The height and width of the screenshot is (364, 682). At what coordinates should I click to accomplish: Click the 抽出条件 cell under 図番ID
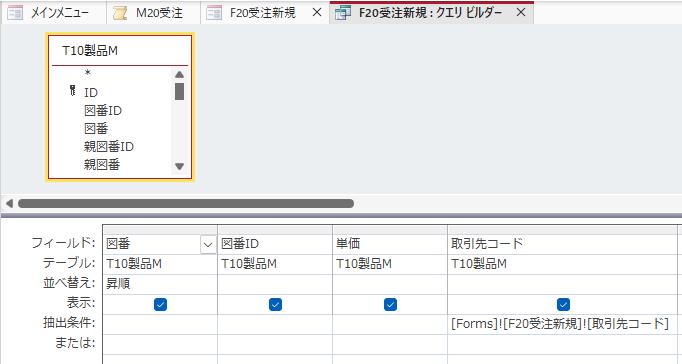tap(275, 324)
